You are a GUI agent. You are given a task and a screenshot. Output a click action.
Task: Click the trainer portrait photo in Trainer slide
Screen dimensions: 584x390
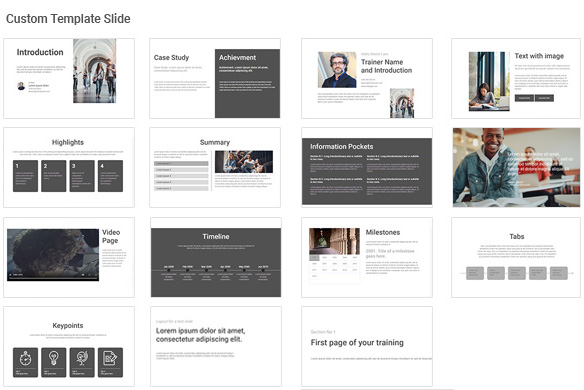pos(337,70)
